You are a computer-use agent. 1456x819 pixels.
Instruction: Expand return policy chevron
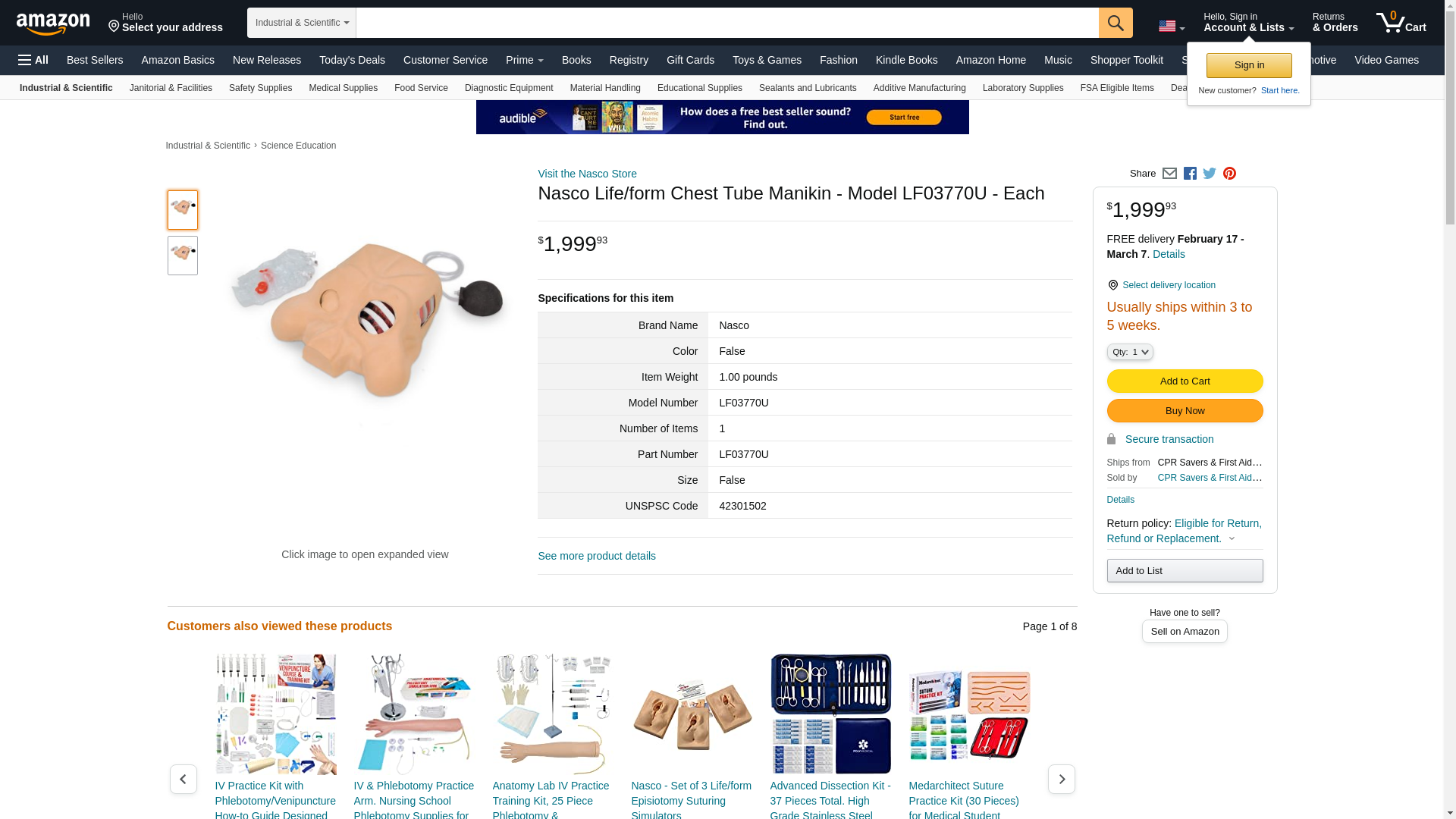pyautogui.click(x=1232, y=539)
